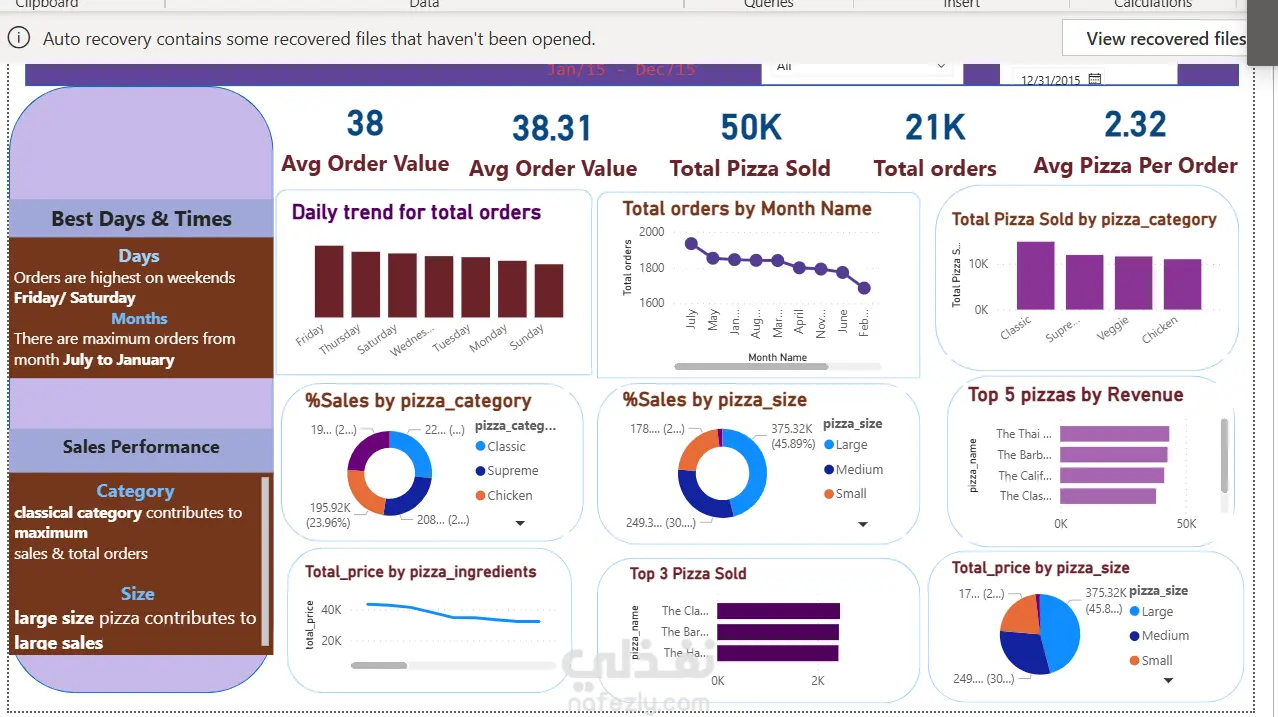The height and width of the screenshot is (717, 1278).
Task: Expand more legend items in Total_price by pizza_size
Action: (x=1169, y=681)
